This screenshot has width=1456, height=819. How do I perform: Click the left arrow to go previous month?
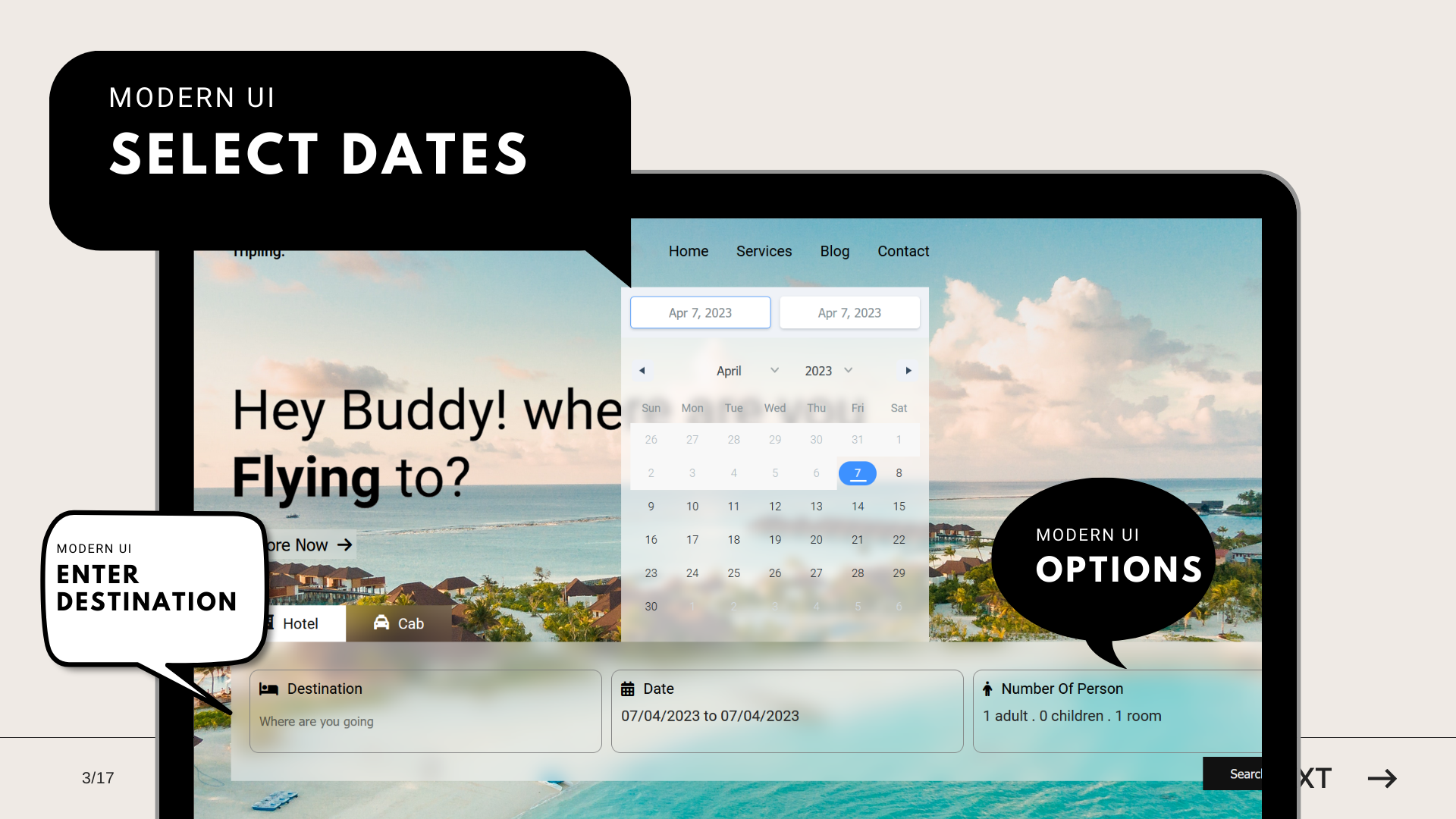coord(642,370)
